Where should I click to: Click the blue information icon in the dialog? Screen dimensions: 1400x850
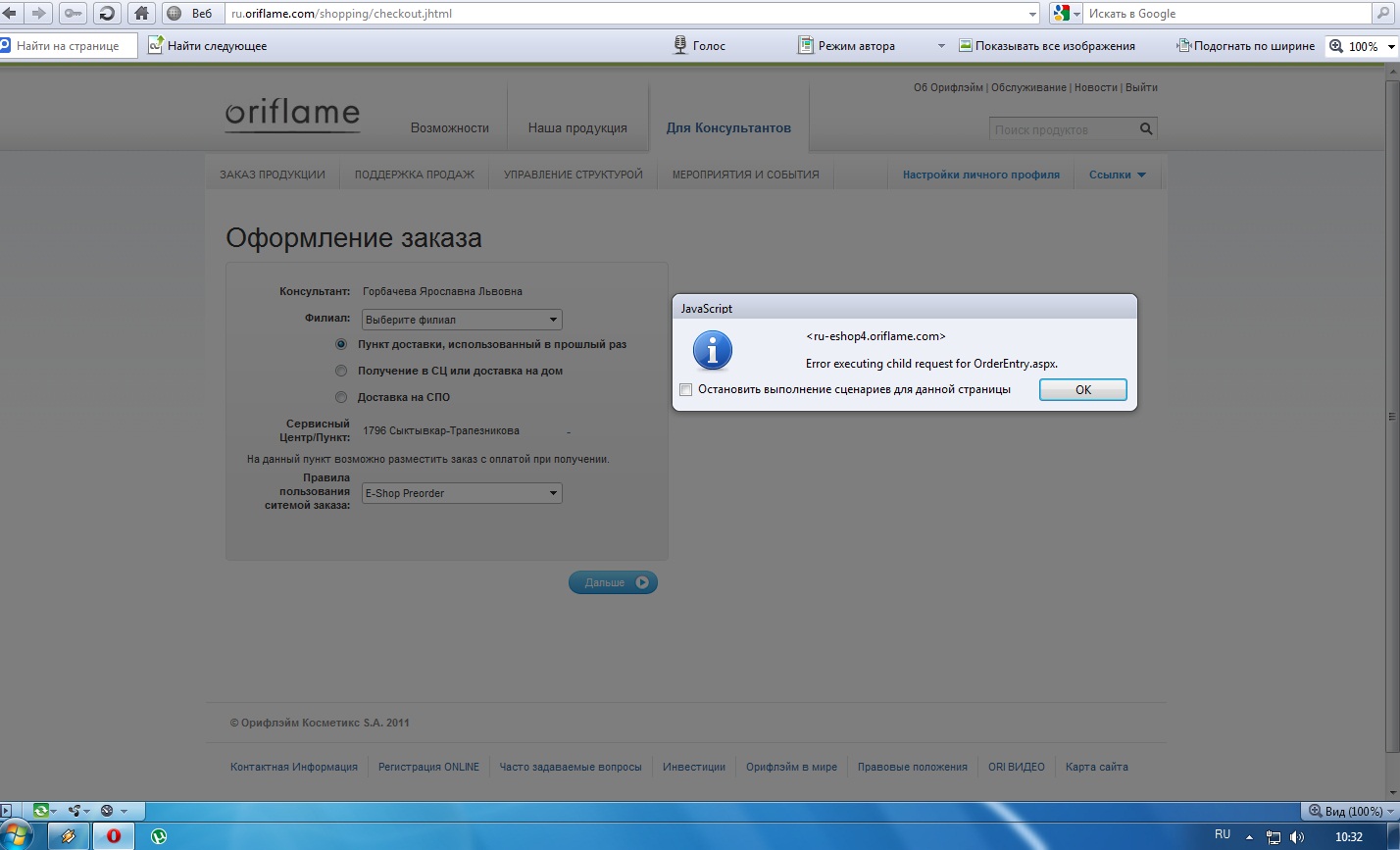point(712,350)
